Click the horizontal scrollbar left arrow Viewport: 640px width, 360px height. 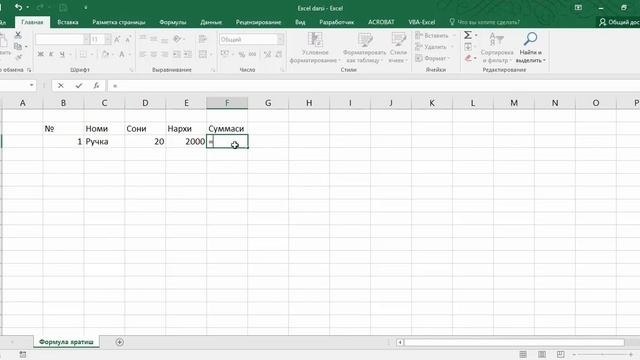(x=400, y=342)
